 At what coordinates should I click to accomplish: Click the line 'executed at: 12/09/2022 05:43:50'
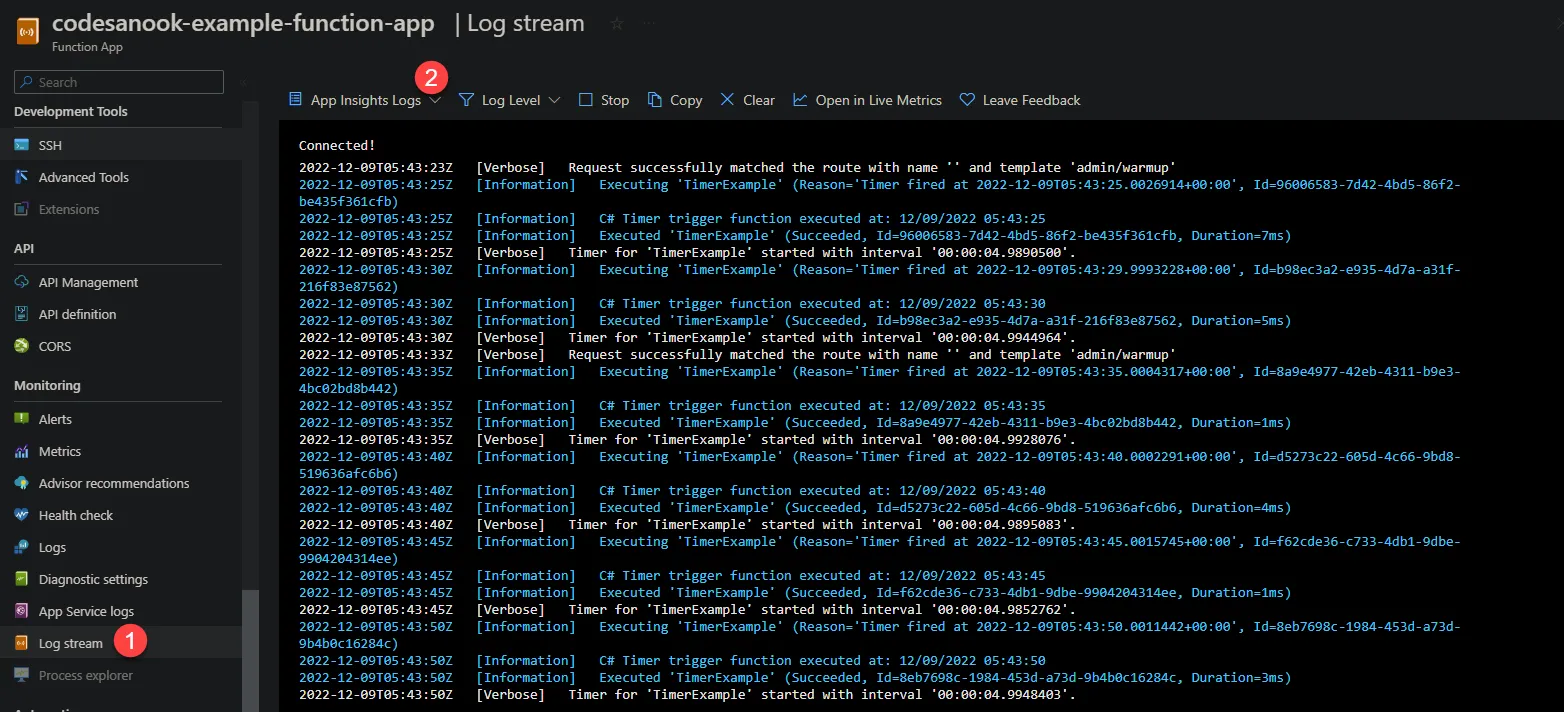point(672,661)
